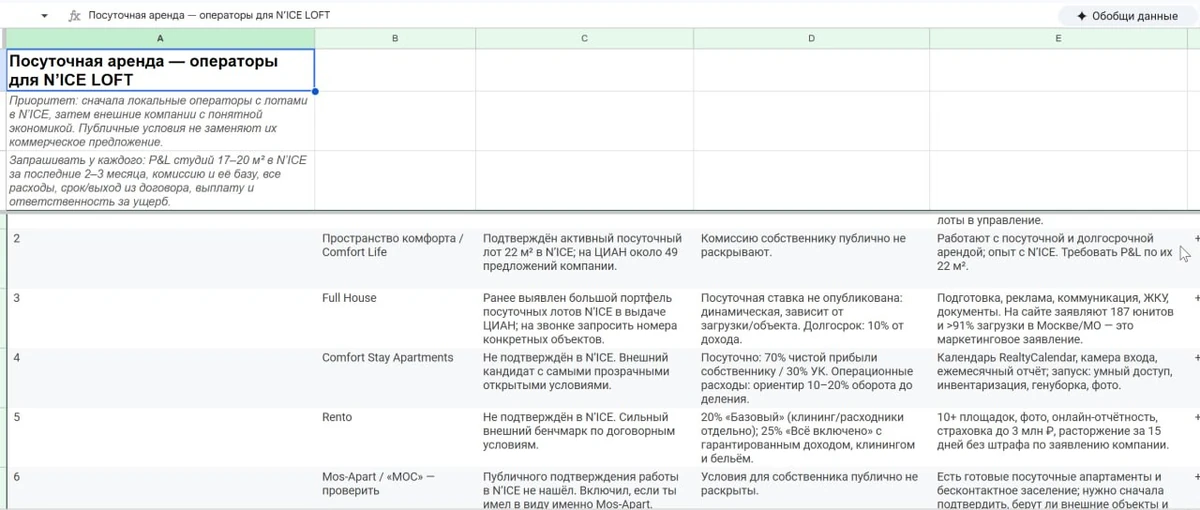Image resolution: width=1200 pixels, height=510 pixels.
Task: Select the Full House cell
Action: 395,318
